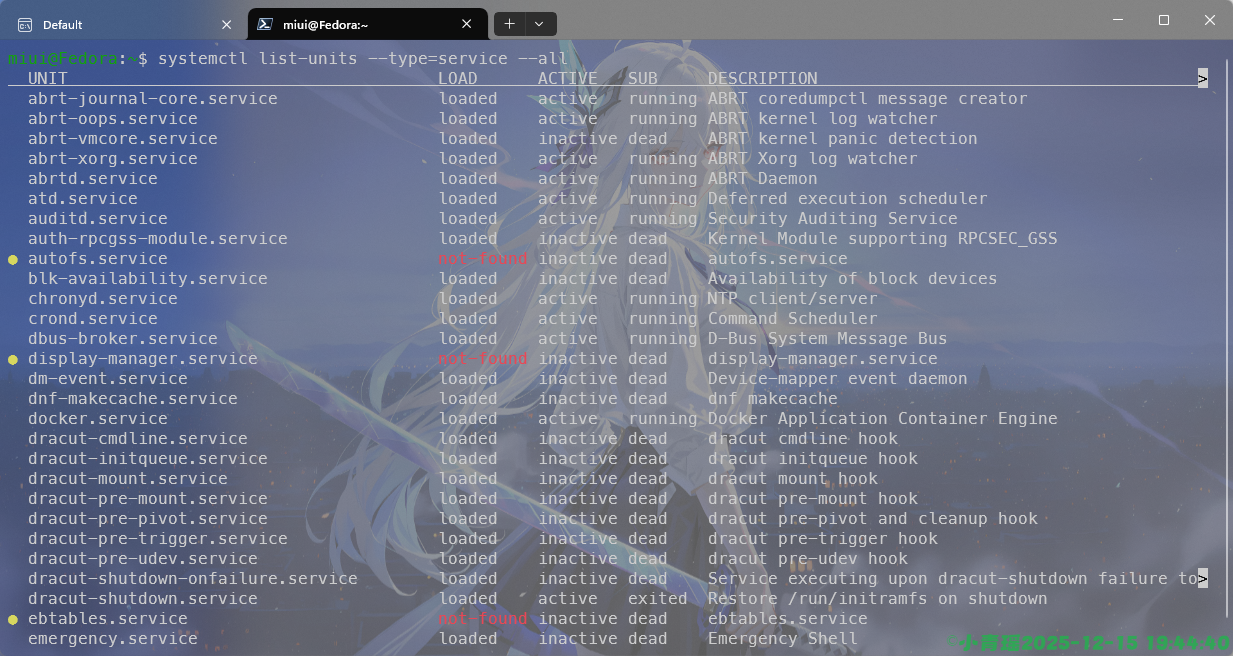Maximize the terminal window
Image resolution: width=1233 pixels, height=656 pixels.
click(x=1164, y=20)
